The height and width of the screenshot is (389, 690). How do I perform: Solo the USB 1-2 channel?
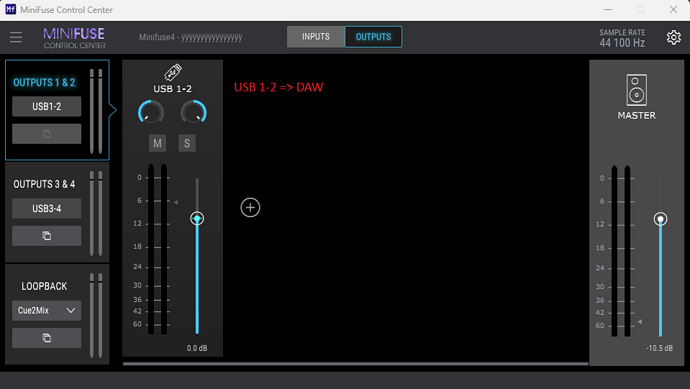(x=187, y=143)
